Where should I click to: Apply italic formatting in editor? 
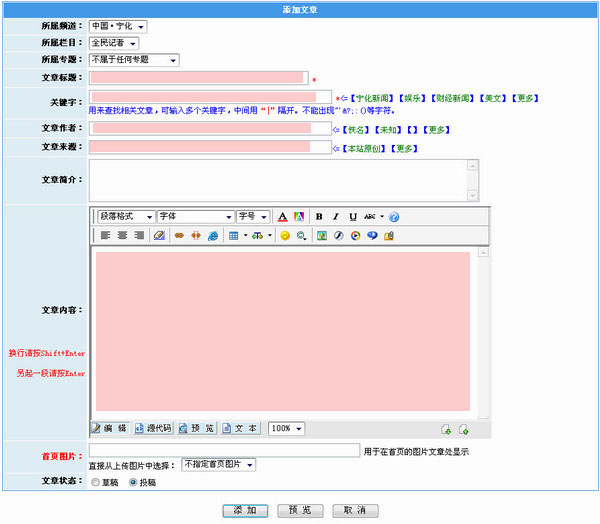[x=335, y=217]
